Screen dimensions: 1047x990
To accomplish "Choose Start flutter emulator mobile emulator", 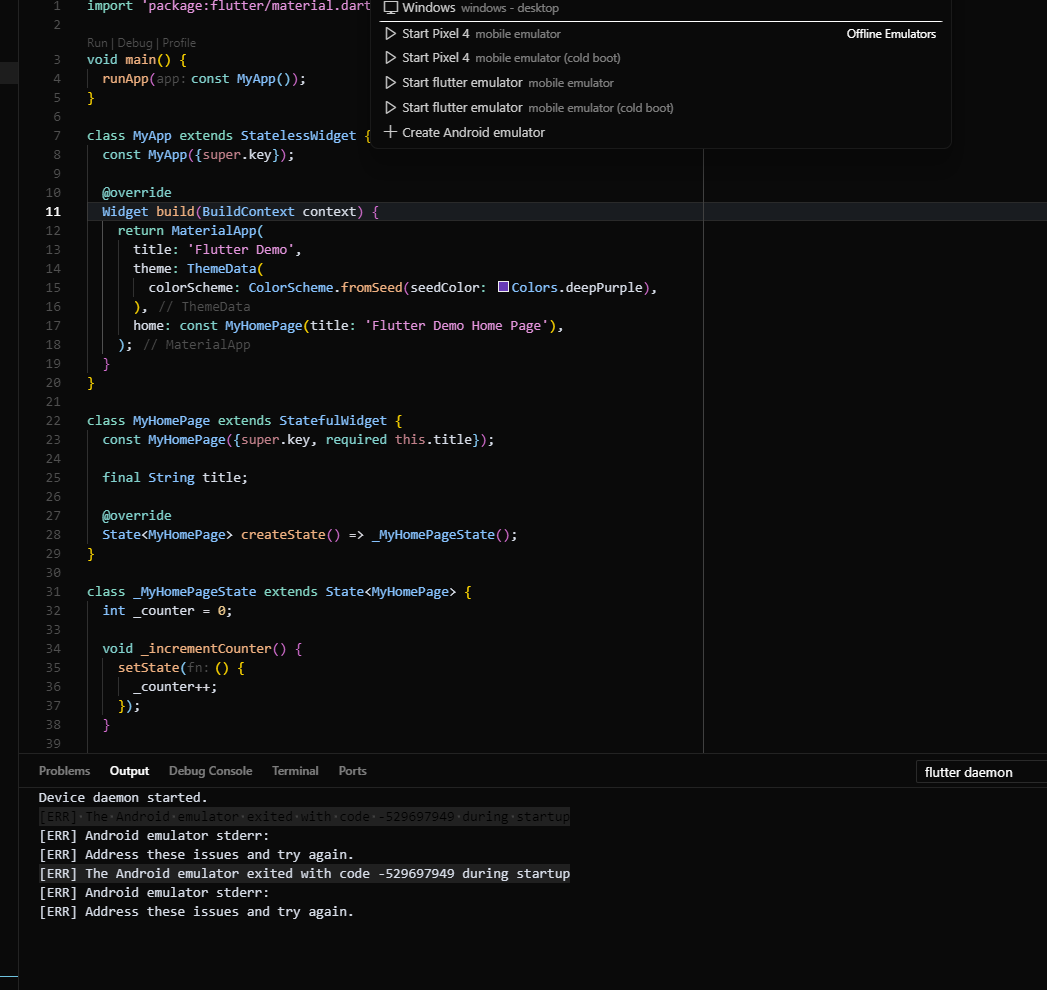I will coord(661,83).
